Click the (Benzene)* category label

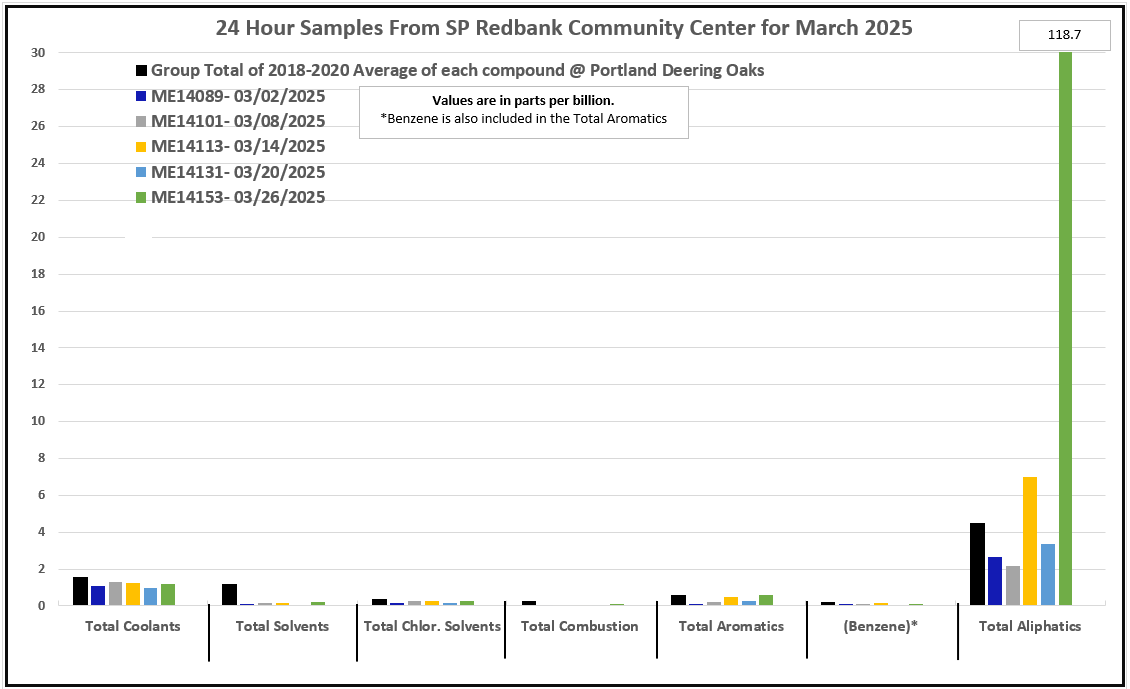(x=881, y=627)
